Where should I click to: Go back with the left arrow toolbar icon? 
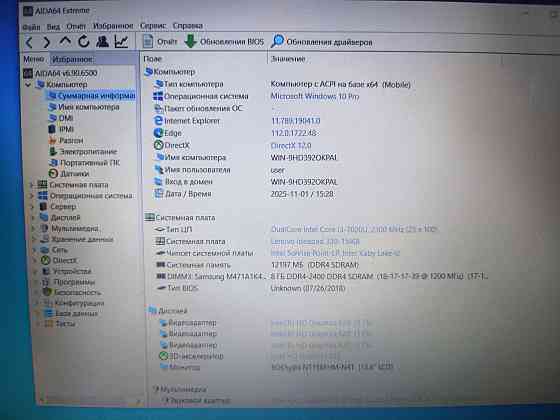click(29, 42)
